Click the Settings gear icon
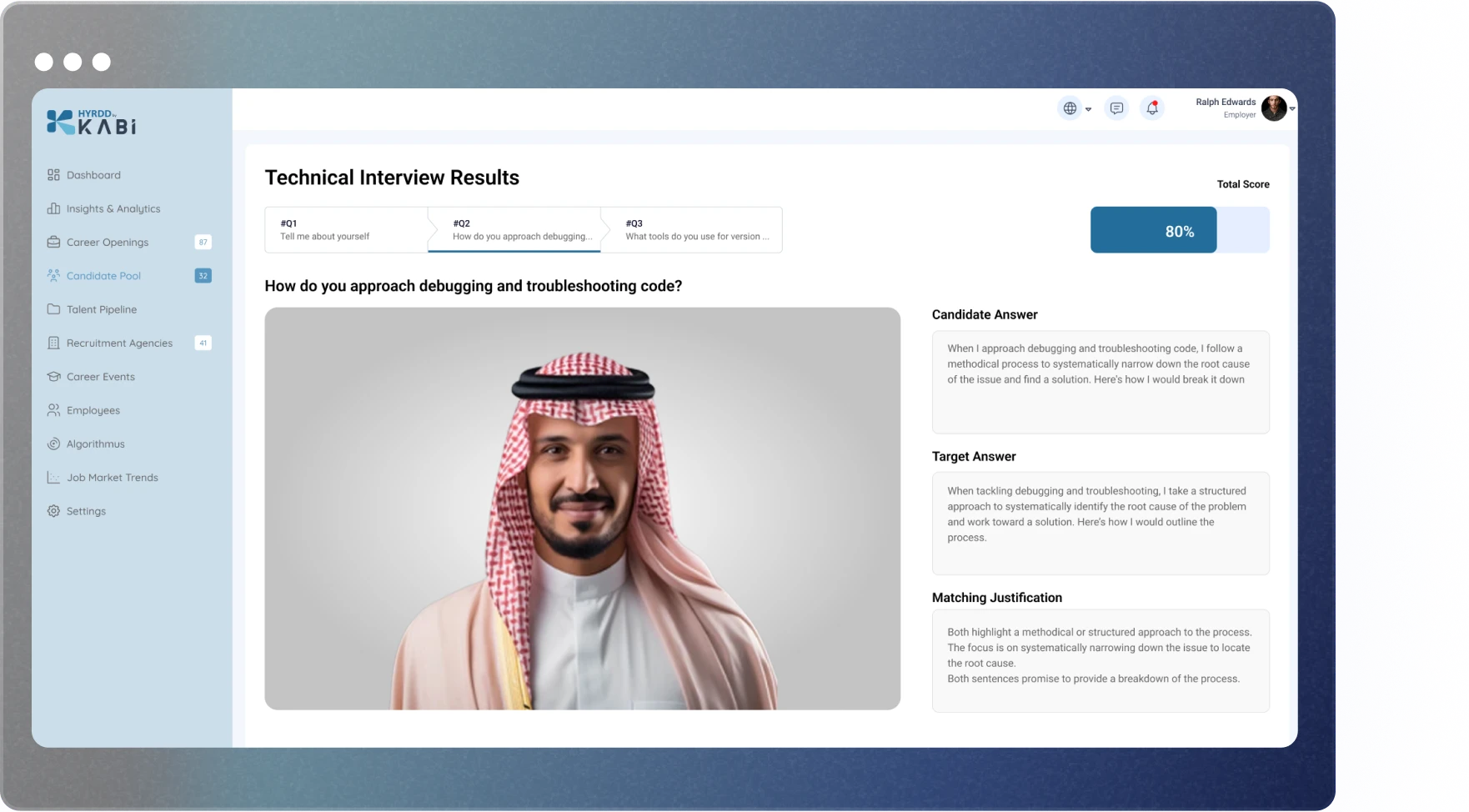 click(x=53, y=511)
